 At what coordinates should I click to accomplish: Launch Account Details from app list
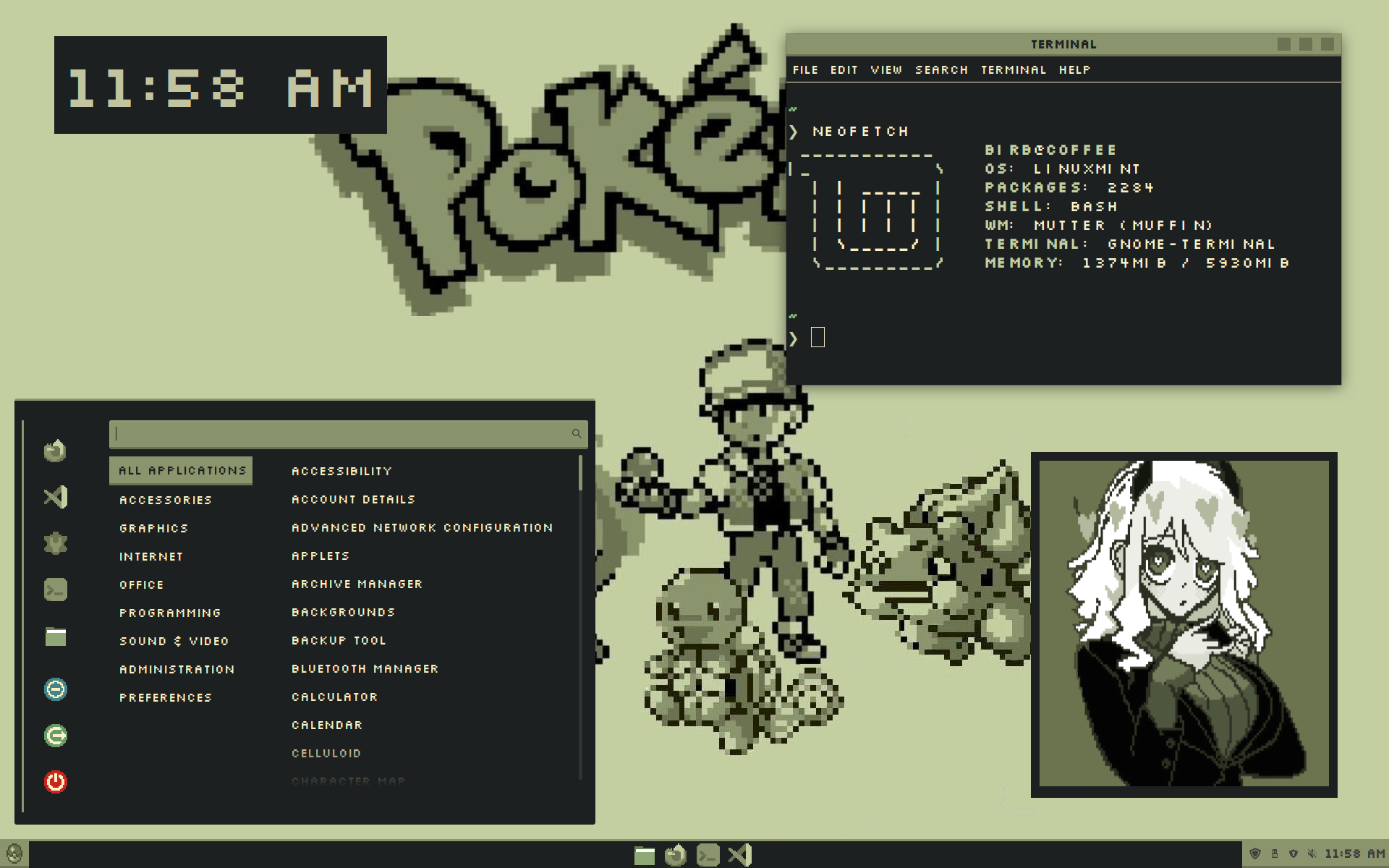(x=353, y=499)
